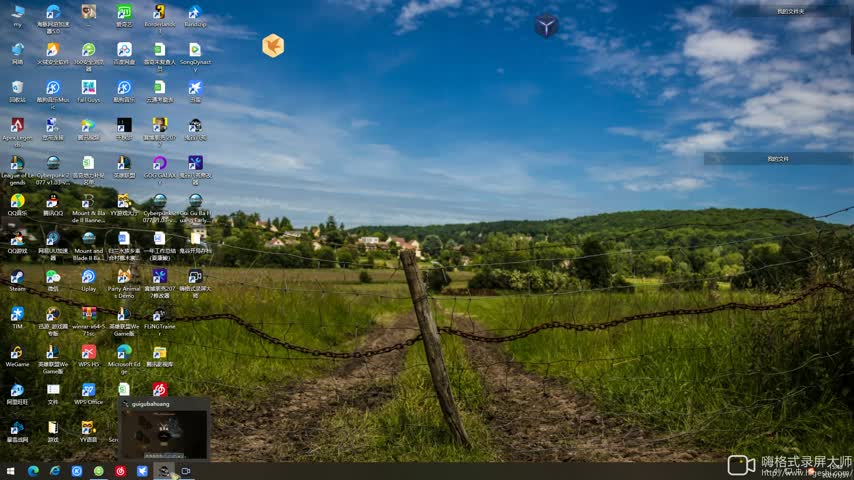Click the screen recorder camera taskbar icon
The image size is (854, 480).
(x=185, y=471)
